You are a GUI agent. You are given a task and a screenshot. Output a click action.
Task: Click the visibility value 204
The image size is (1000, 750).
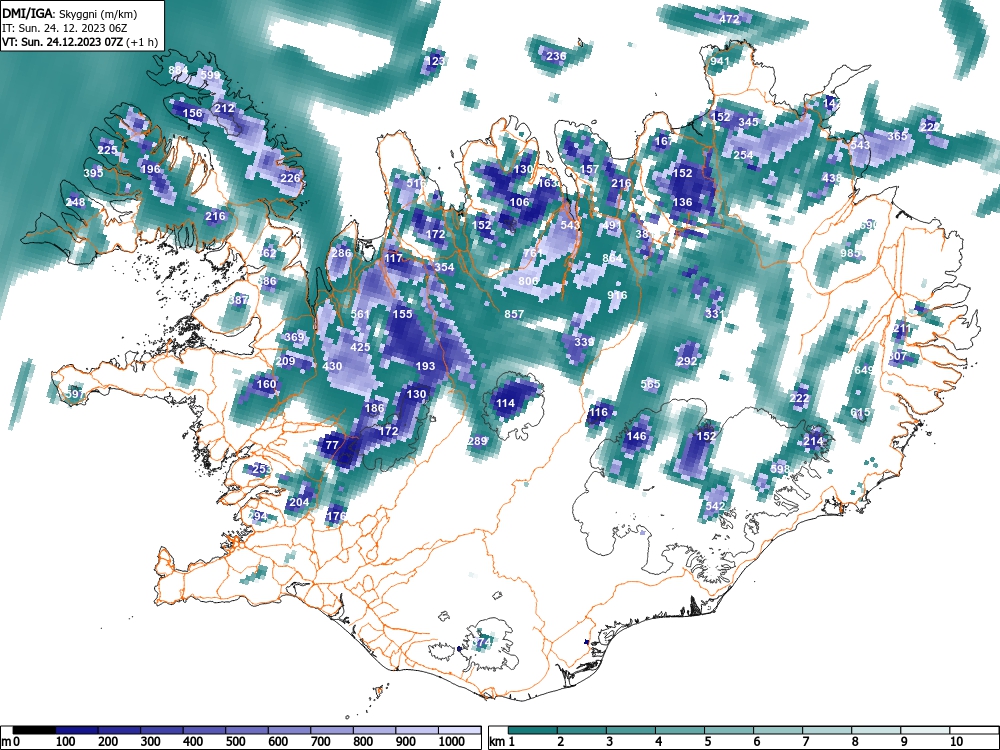click(299, 502)
